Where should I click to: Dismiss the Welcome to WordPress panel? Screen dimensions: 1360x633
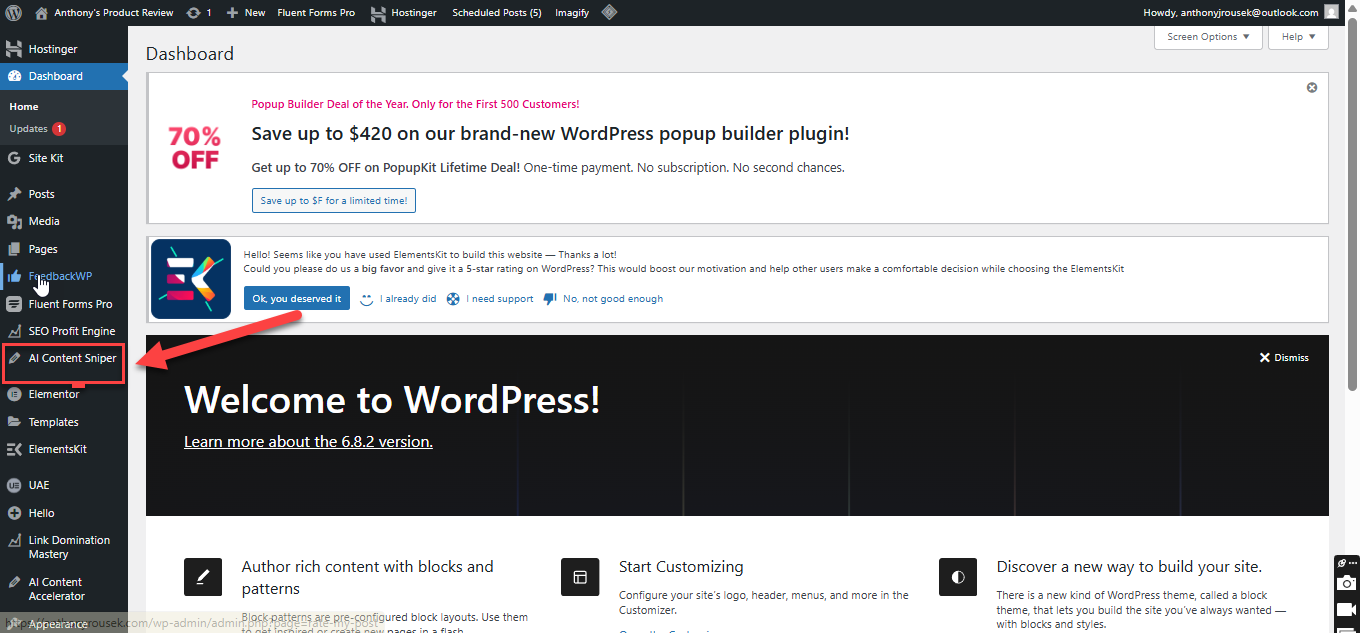coord(1284,358)
